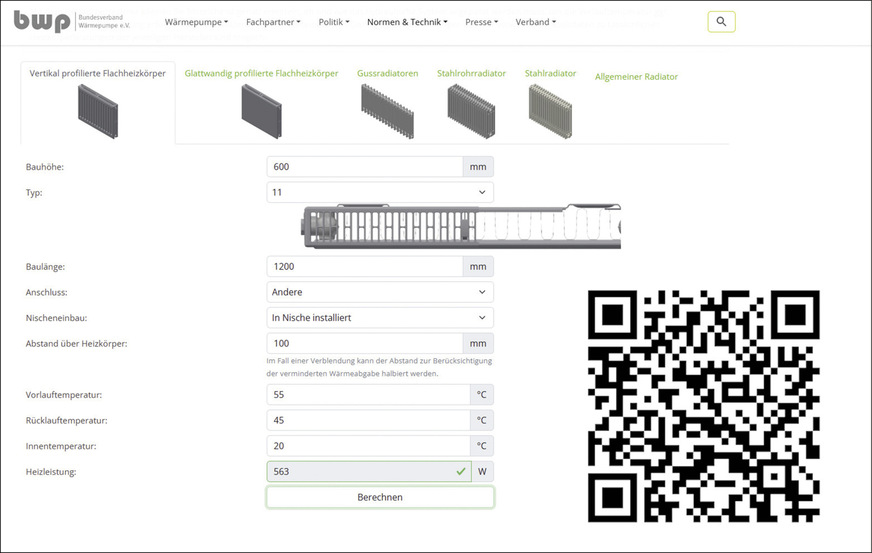The image size is (872, 553).
Task: Open the Fachpartner menu
Action: point(273,22)
